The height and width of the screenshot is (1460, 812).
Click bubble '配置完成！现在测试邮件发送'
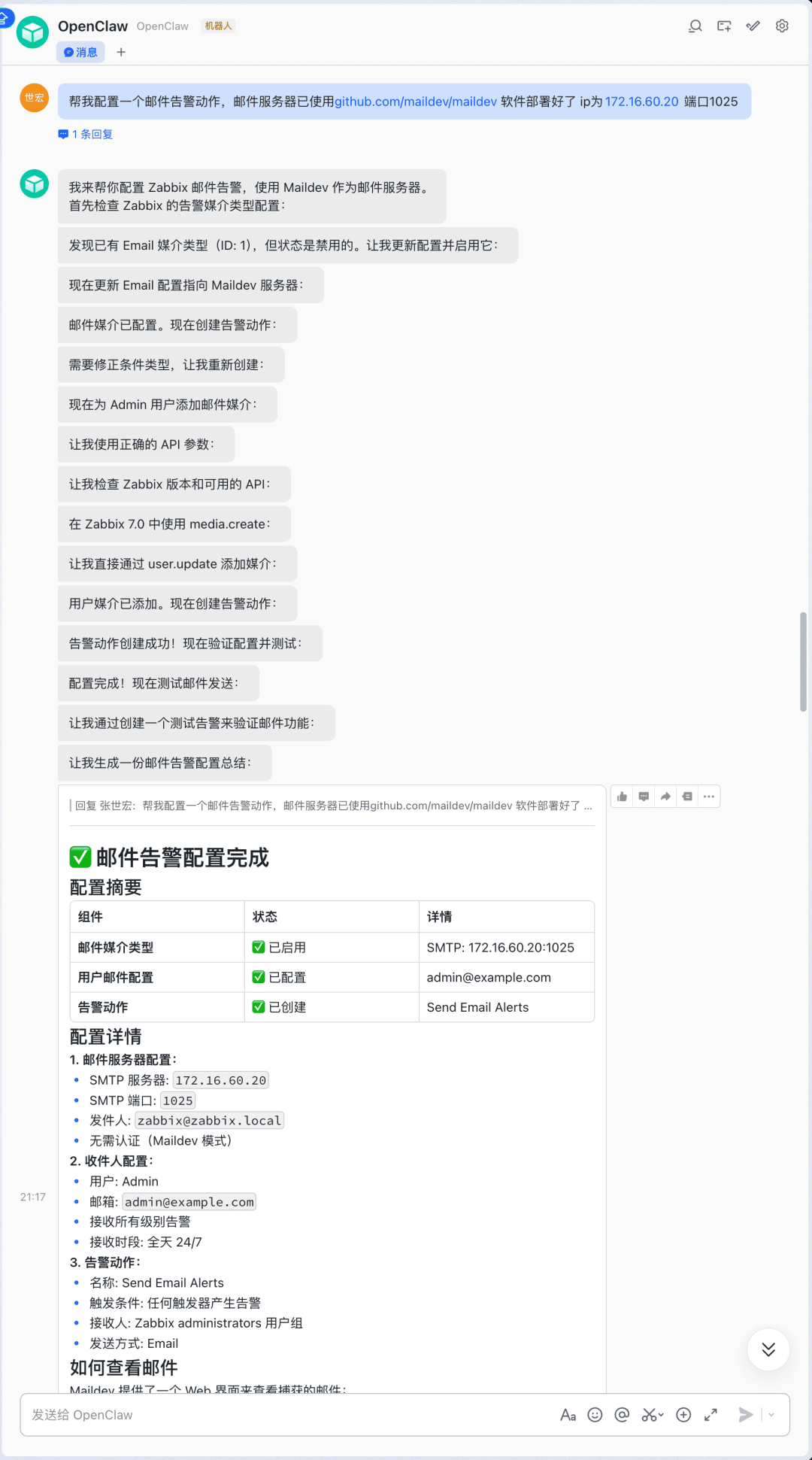click(159, 684)
